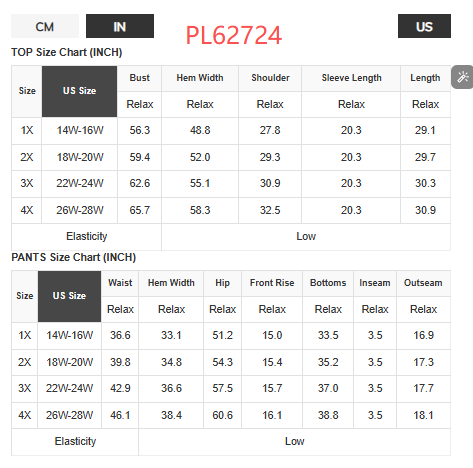Click the US Size header in PANTS chart
473x468 pixels.
pos(69,296)
